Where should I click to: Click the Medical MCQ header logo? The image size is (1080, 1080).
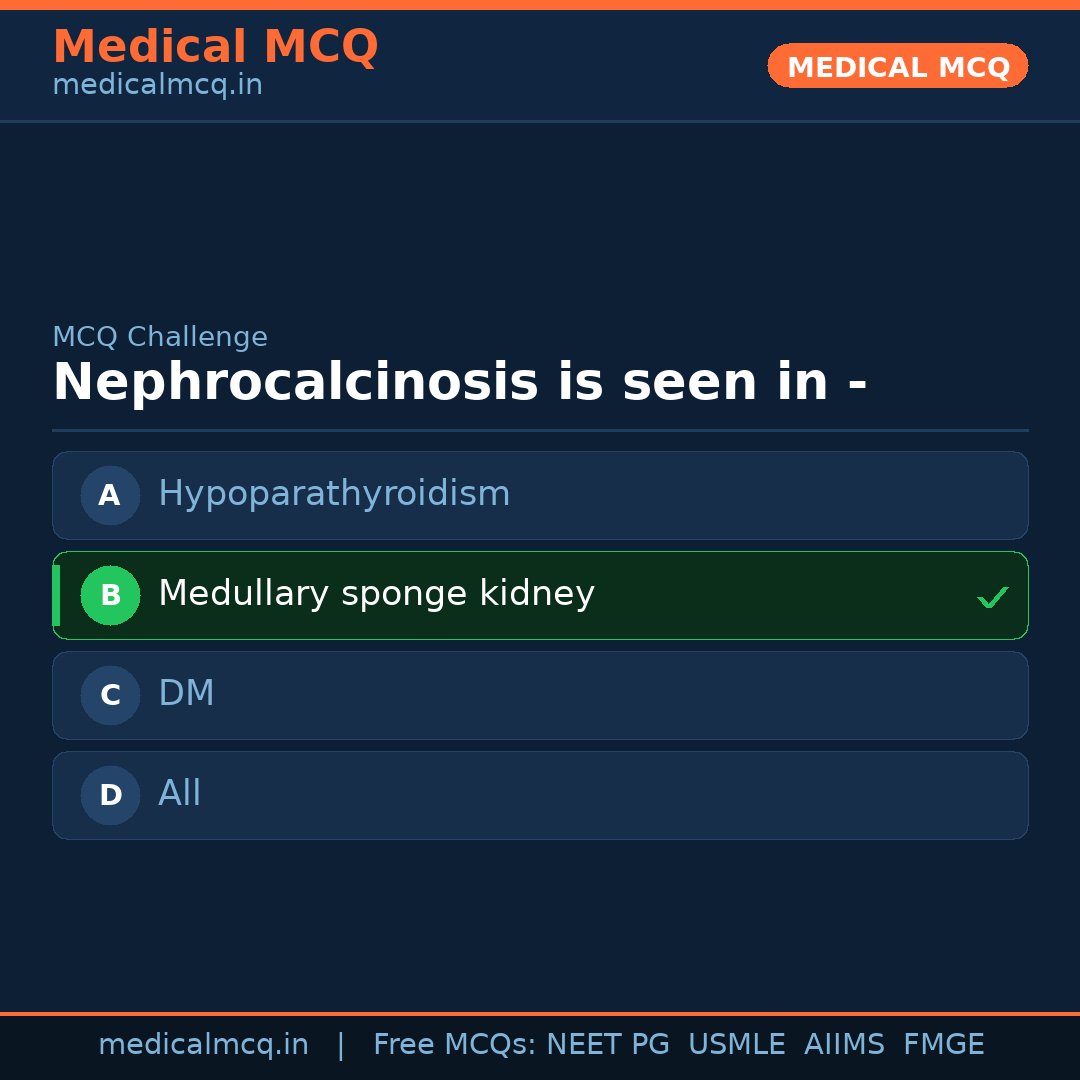click(x=216, y=47)
